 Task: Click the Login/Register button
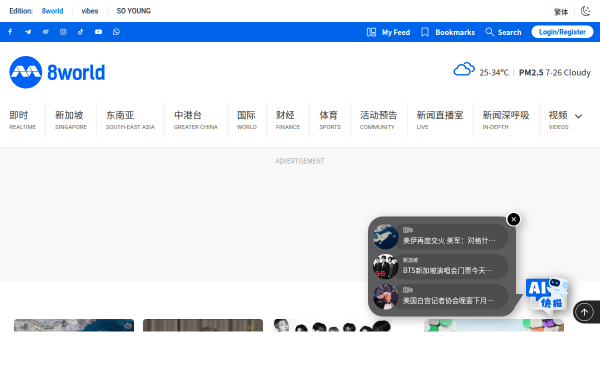point(562,32)
